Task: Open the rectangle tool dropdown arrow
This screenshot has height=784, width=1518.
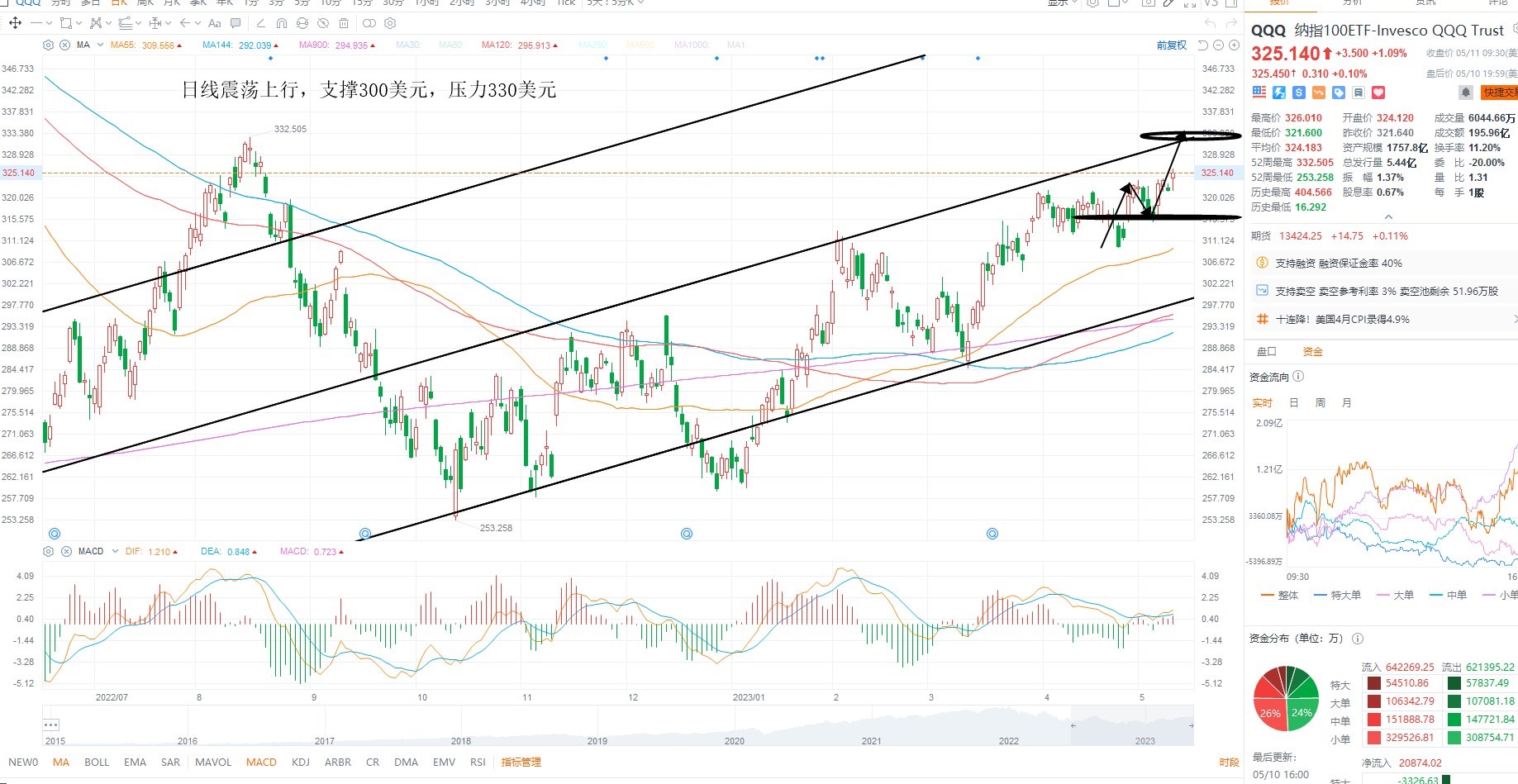Action: pos(79,23)
